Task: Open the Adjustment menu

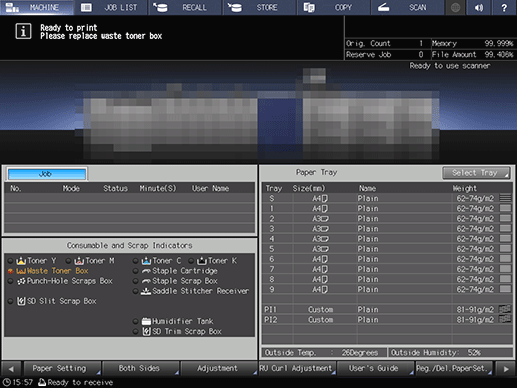Action: pyautogui.click(x=219, y=369)
